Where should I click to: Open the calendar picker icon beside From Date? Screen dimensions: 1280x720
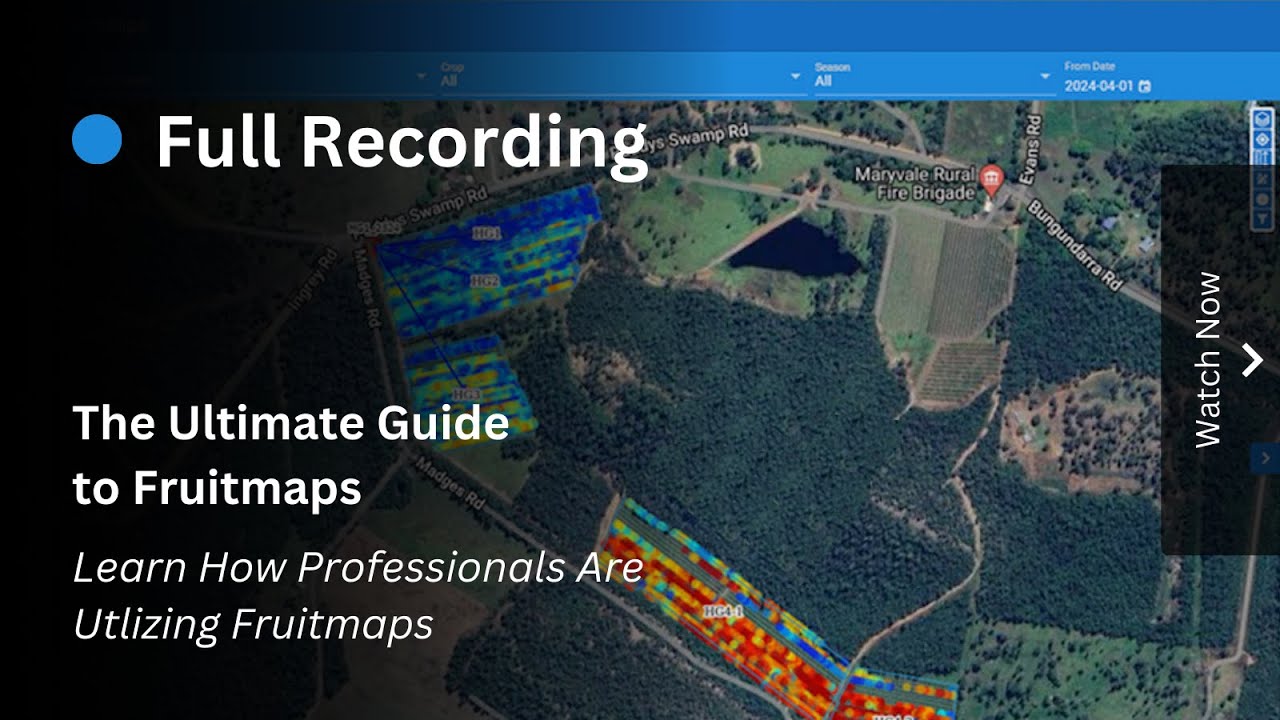click(x=1145, y=87)
